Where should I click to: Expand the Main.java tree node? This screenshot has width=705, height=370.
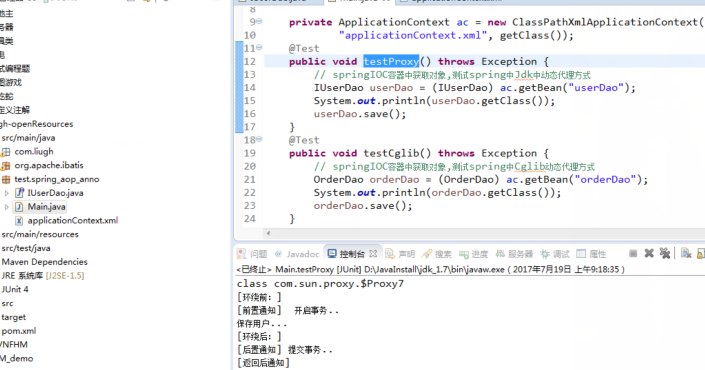(7, 207)
